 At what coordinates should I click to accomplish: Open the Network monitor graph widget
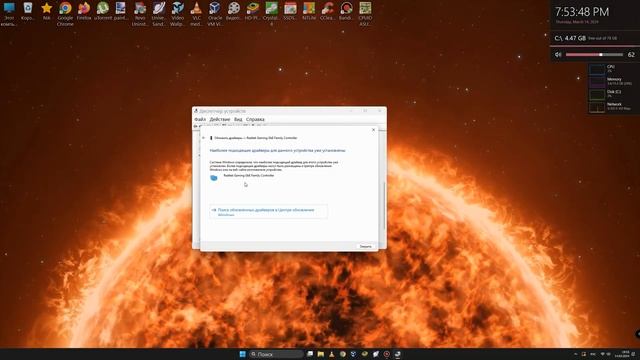point(597,107)
